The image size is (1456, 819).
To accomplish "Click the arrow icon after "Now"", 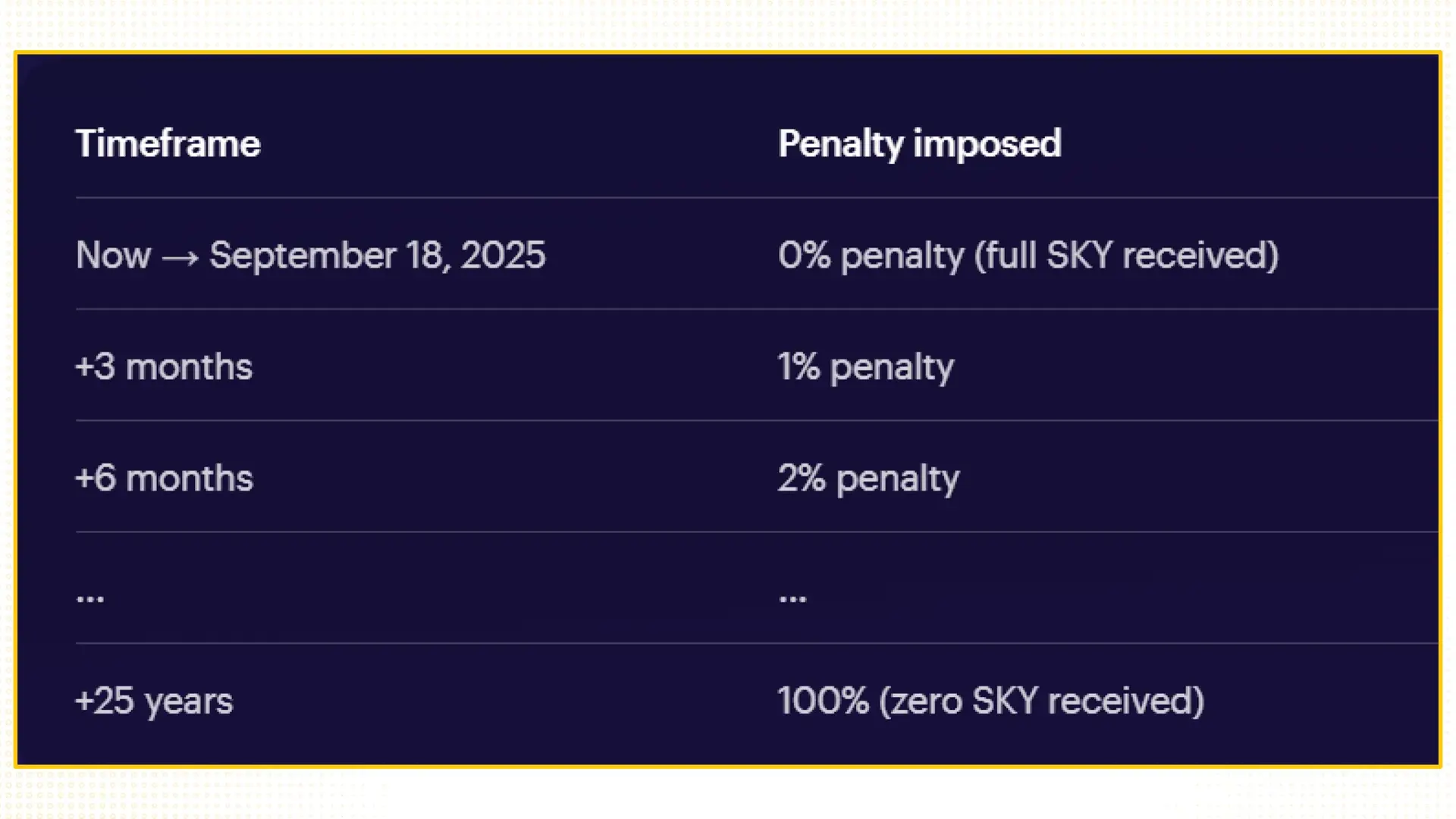I will coord(180,258).
